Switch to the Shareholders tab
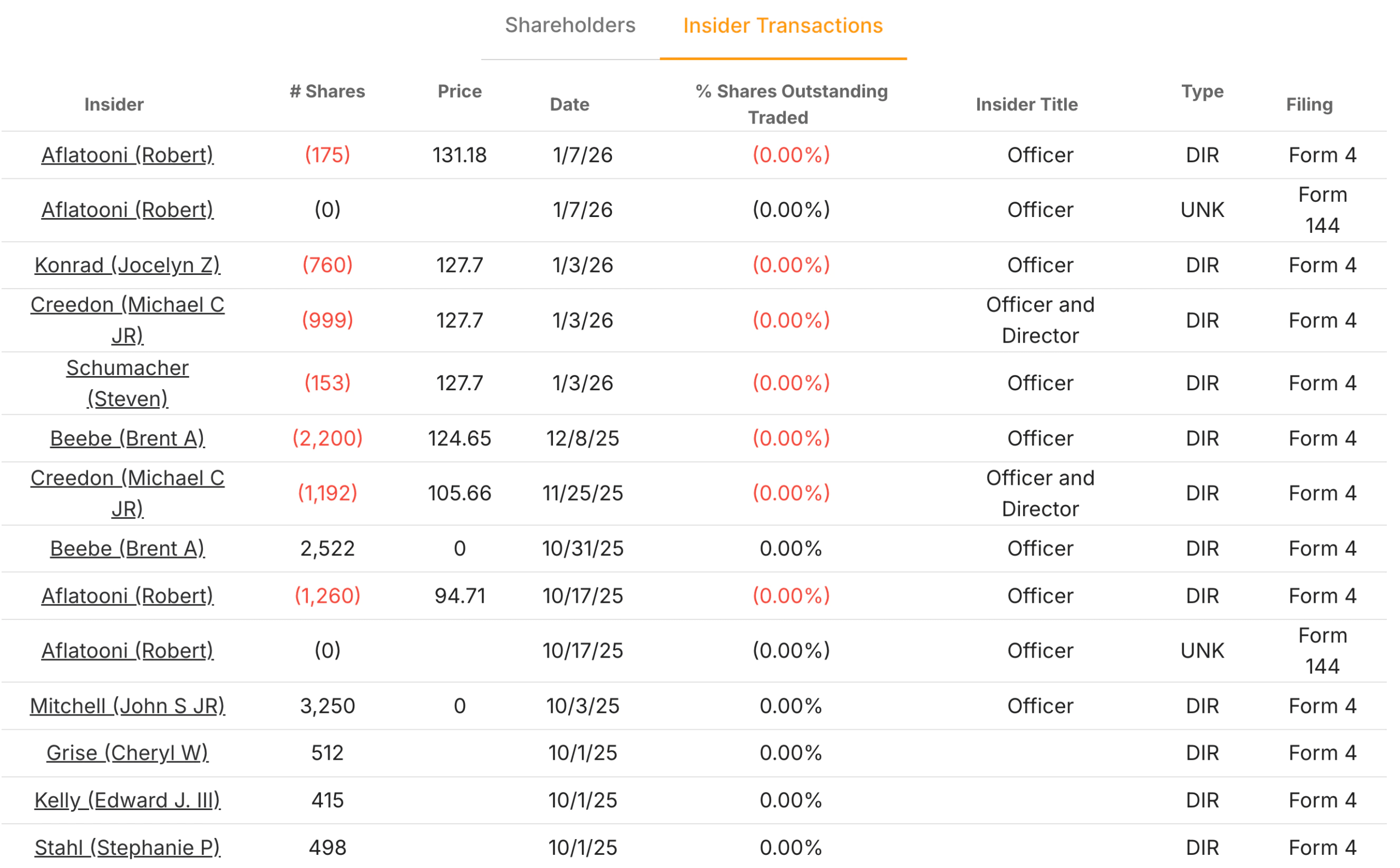The height and width of the screenshot is (868, 1400). 570,25
